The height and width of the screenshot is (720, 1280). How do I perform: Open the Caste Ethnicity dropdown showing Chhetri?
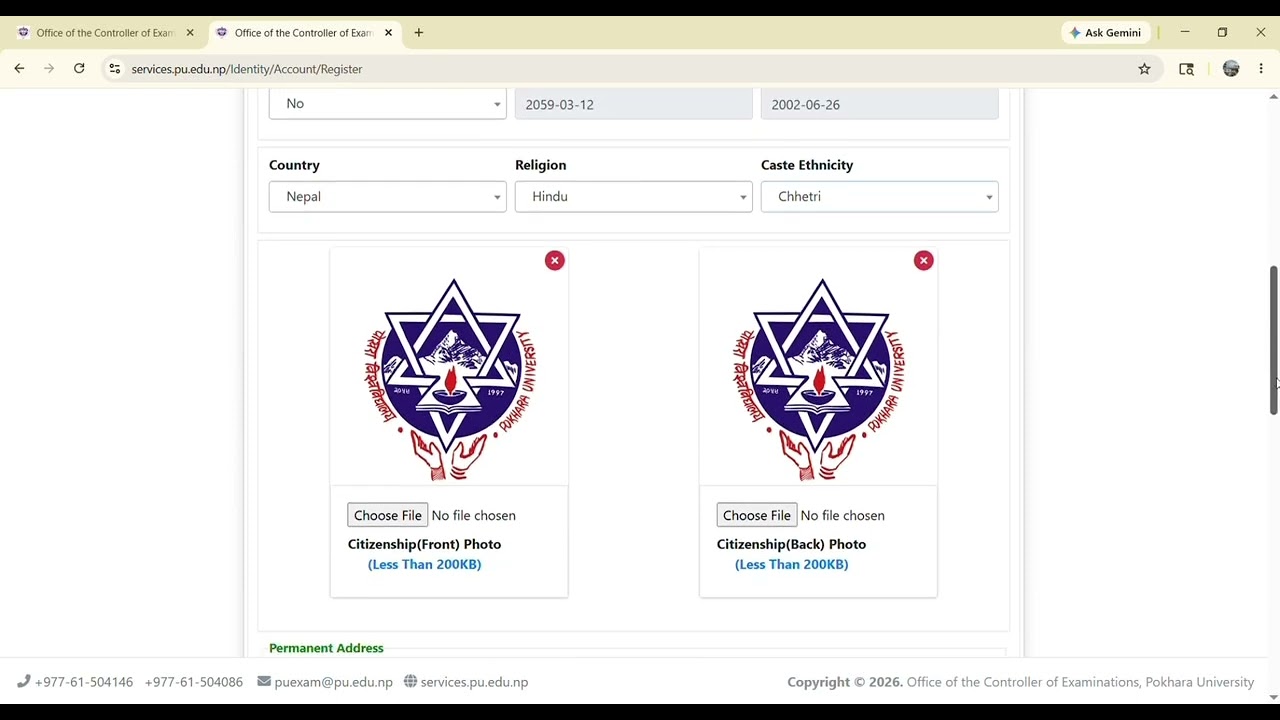(880, 197)
